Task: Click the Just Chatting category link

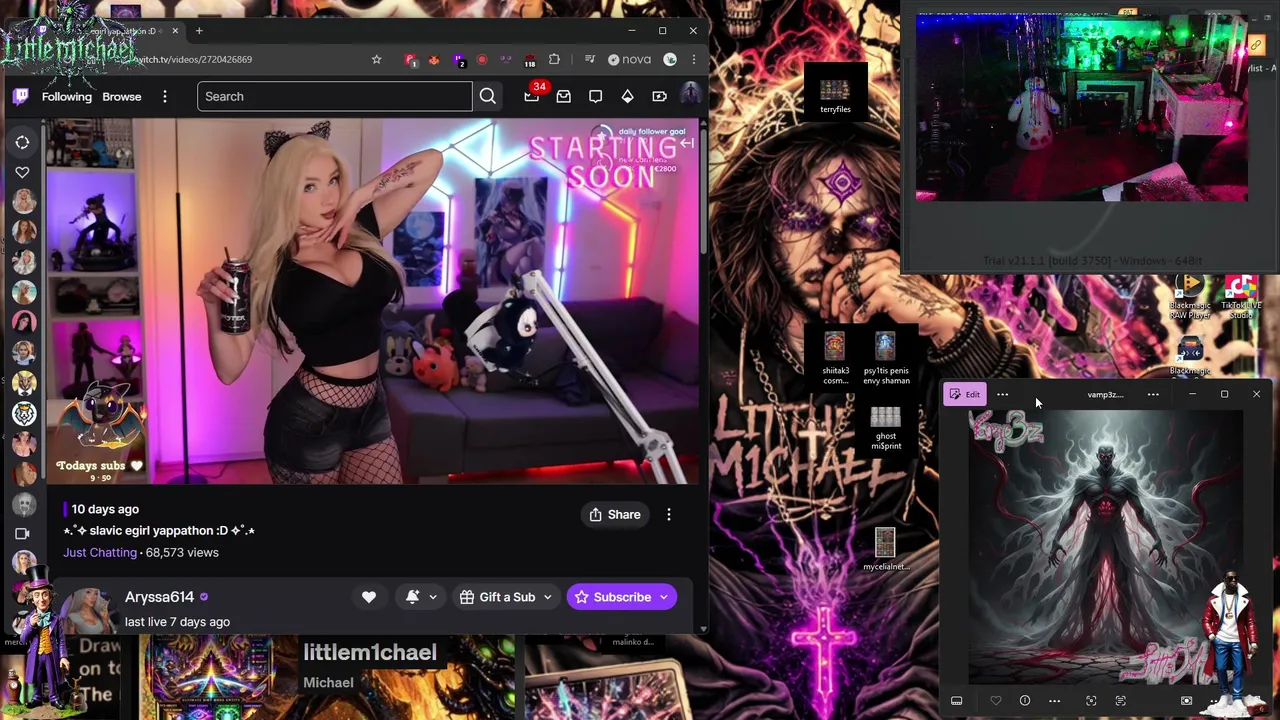Action: click(100, 552)
